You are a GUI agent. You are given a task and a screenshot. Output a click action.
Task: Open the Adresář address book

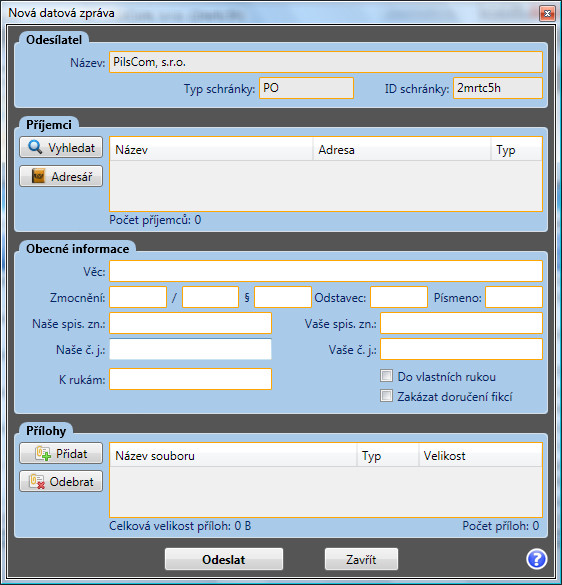(x=61, y=176)
